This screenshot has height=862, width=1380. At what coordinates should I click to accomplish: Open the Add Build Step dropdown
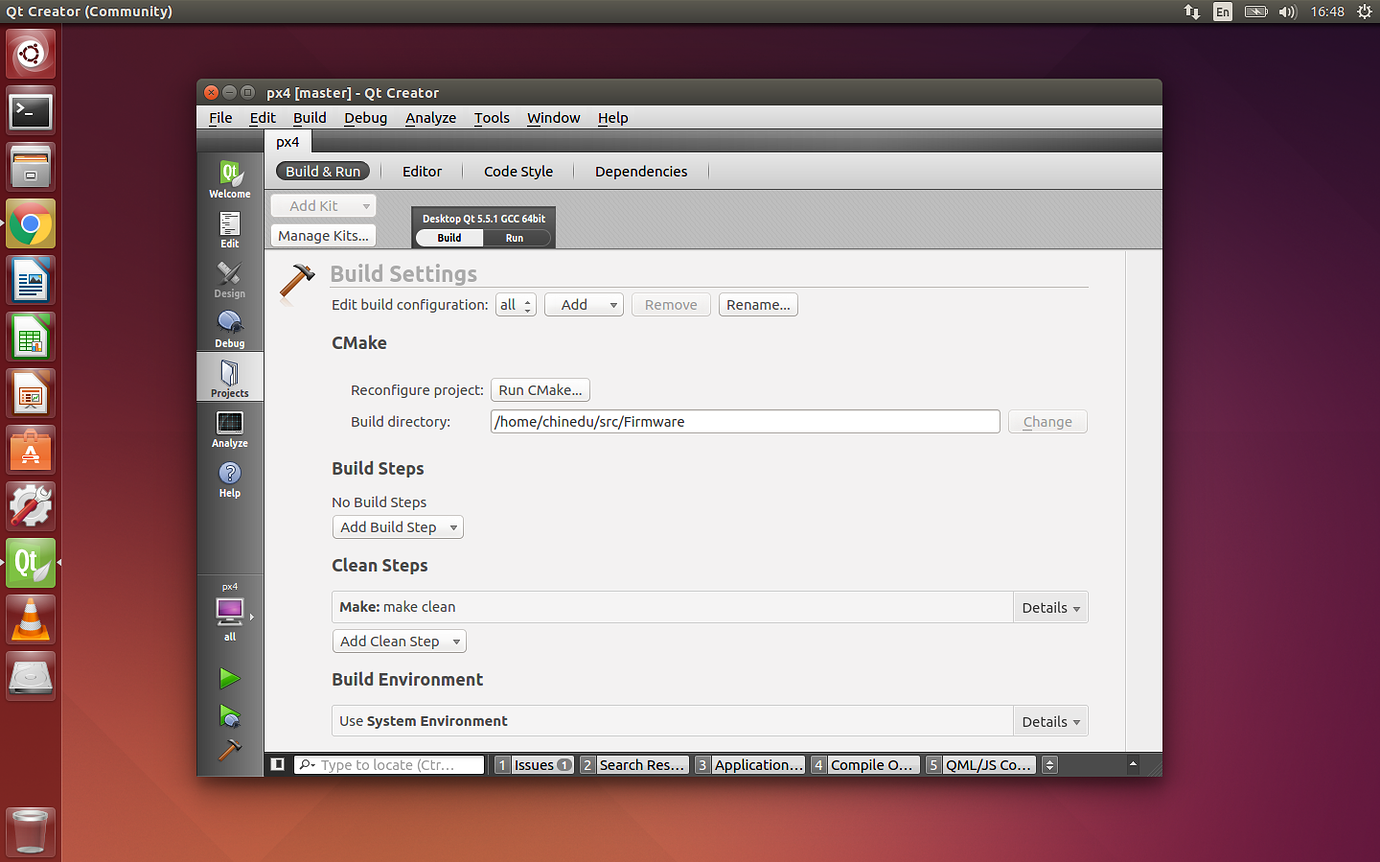tap(398, 527)
